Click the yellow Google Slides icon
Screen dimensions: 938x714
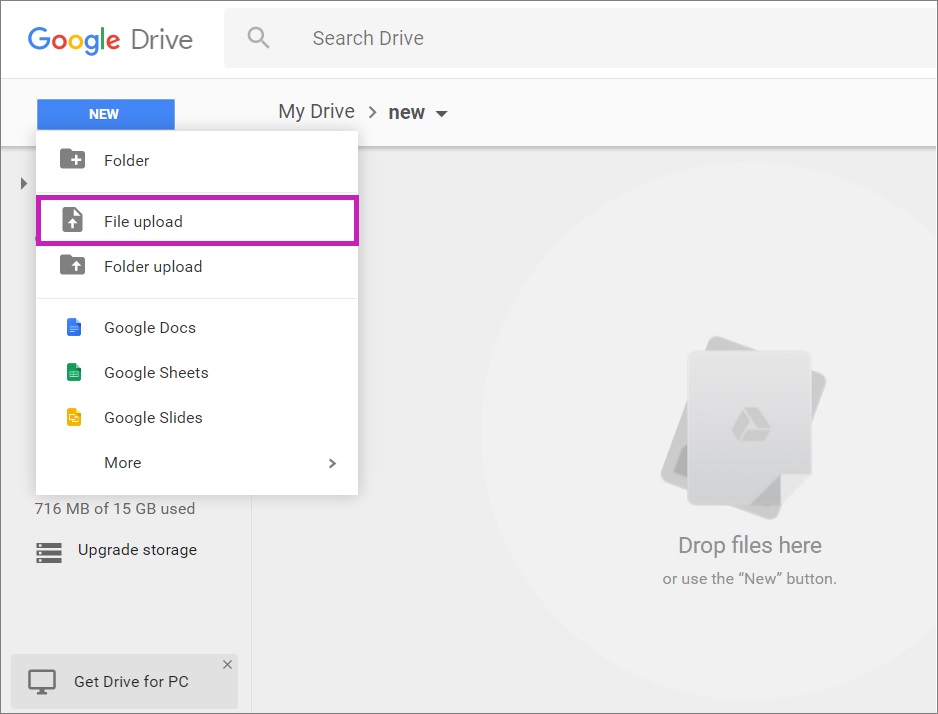point(74,417)
